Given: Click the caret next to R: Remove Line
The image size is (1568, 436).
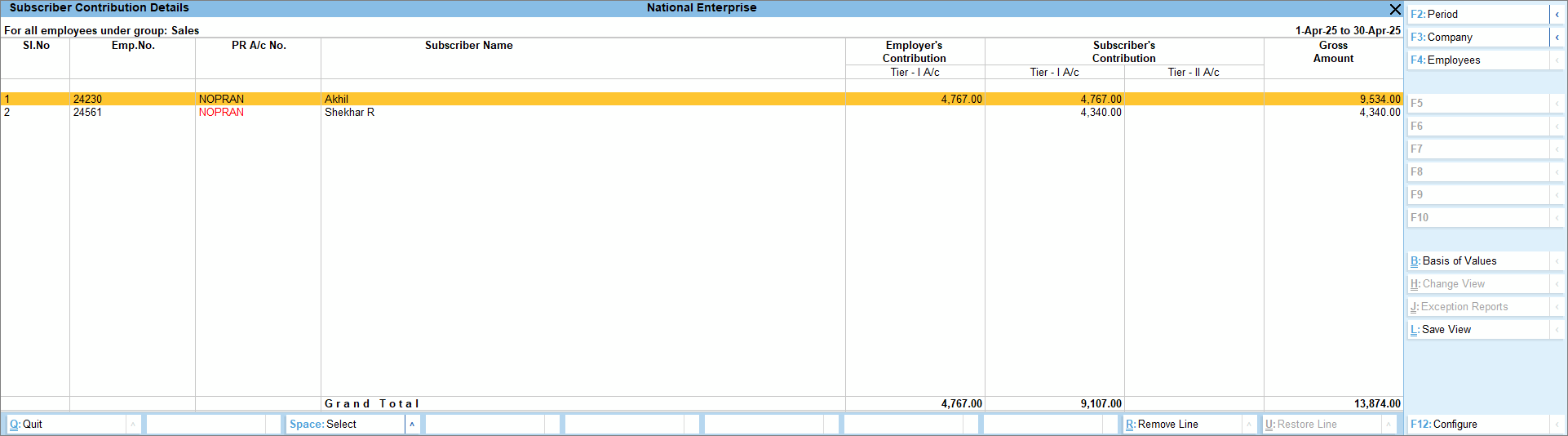Looking at the screenshot, I should (x=1248, y=425).
